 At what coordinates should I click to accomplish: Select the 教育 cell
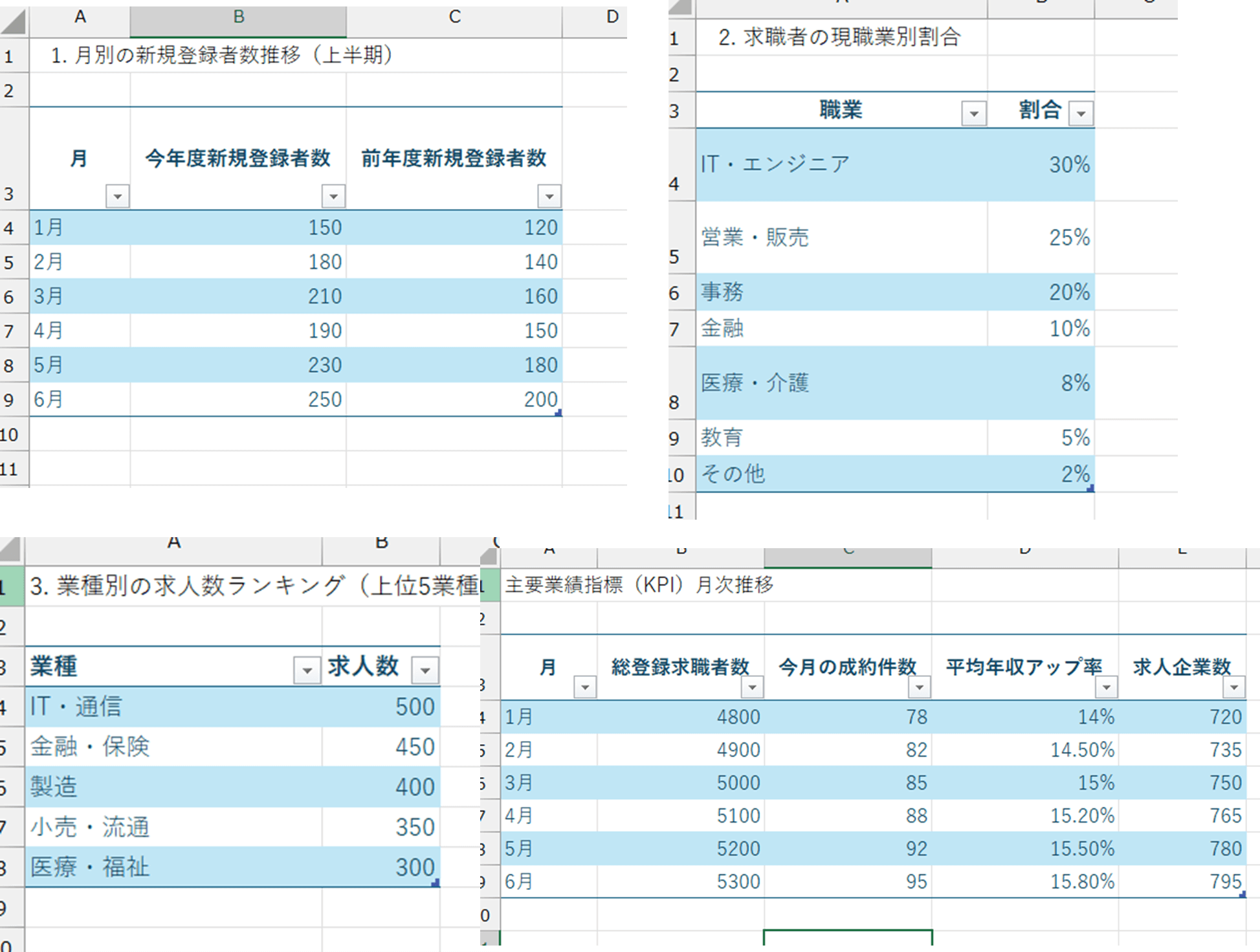(x=841, y=437)
